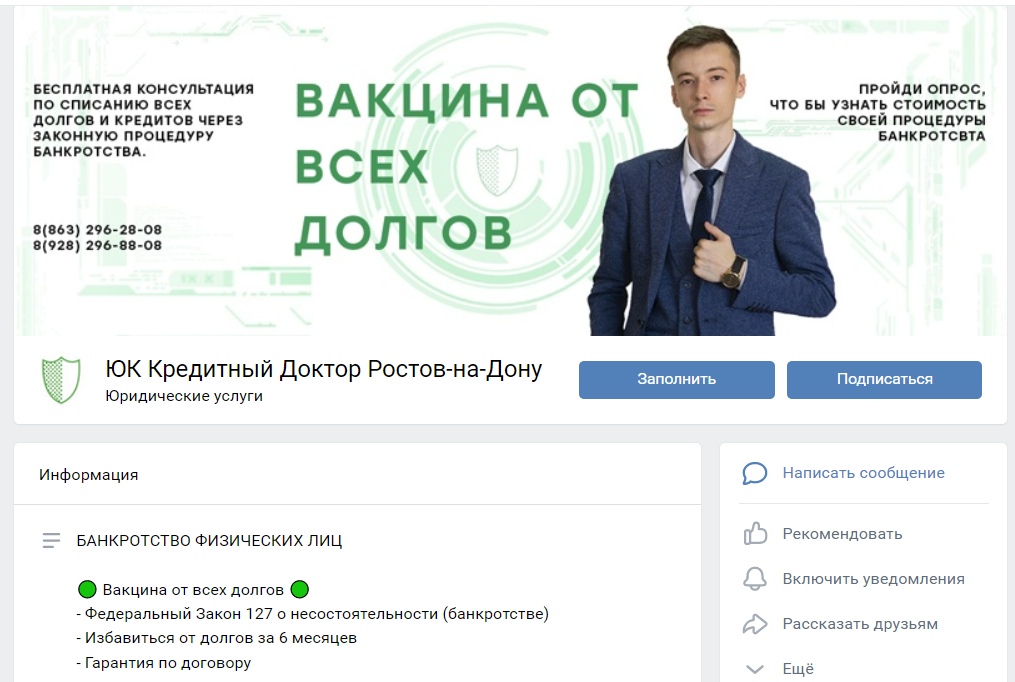Choose Рассказать друзьям option
Viewport: 1015px width, 682px height.
pos(860,624)
